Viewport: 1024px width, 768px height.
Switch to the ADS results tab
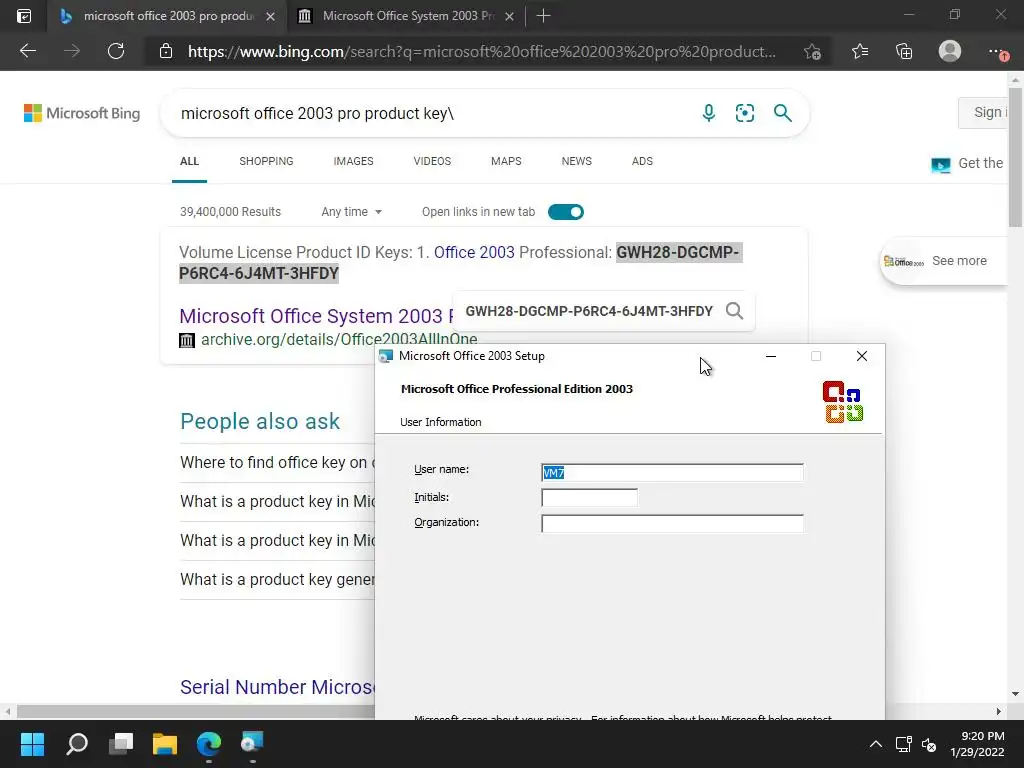pyautogui.click(x=642, y=161)
